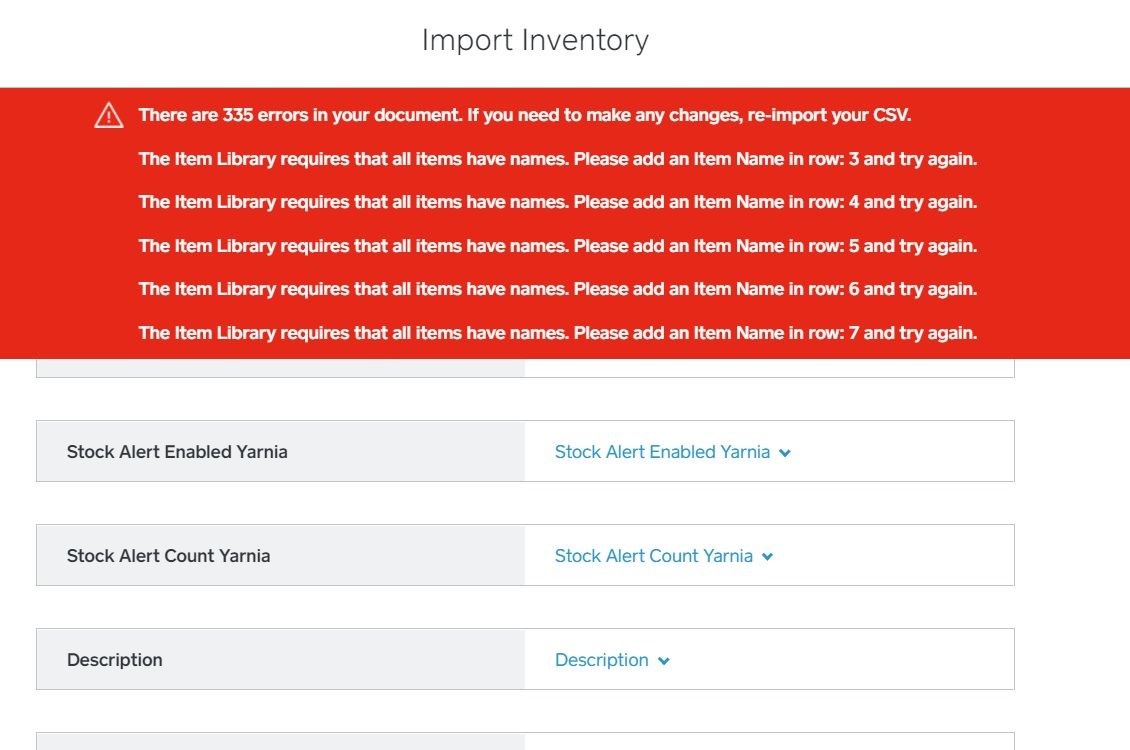This screenshot has height=750, width=1130.
Task: Click the error message for row 6
Action: pos(557,289)
